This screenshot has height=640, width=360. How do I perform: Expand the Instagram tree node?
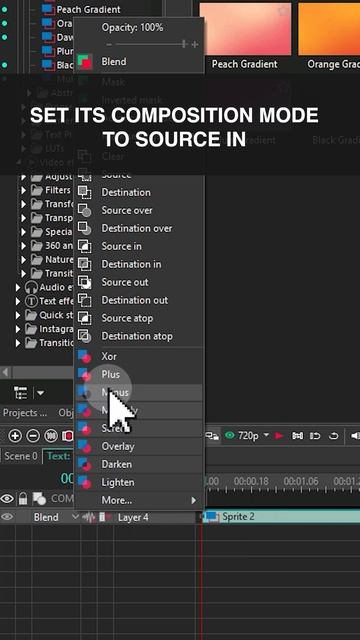18,329
